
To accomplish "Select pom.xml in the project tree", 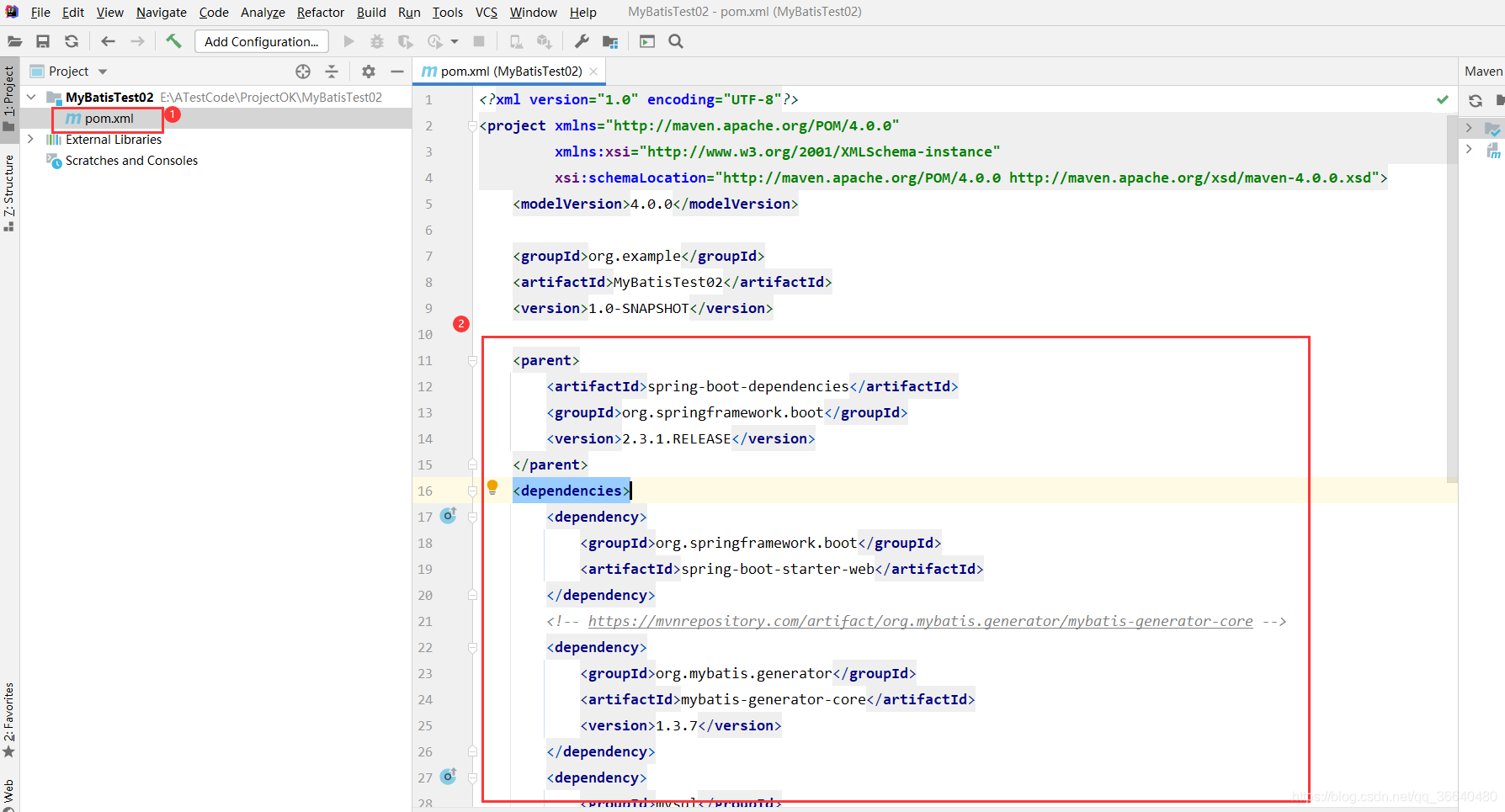I will pyautogui.click(x=109, y=119).
